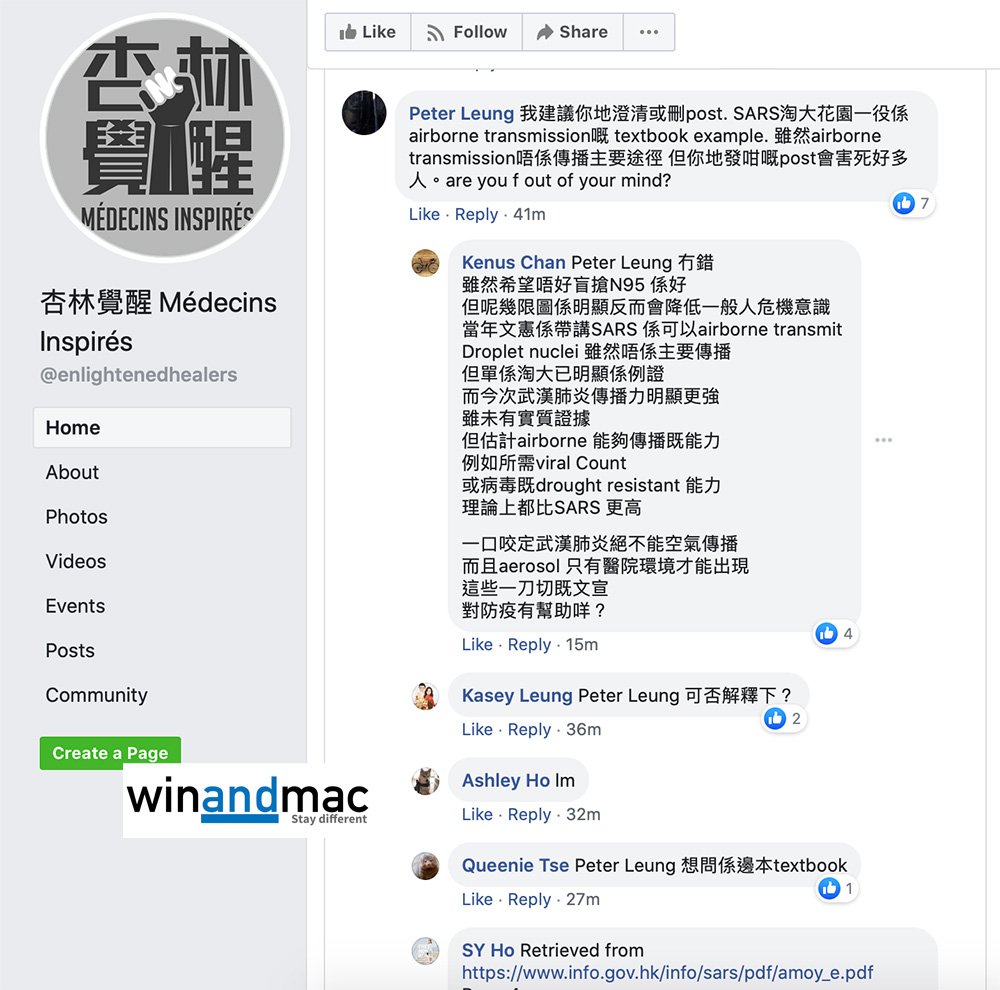Like Ashley Ho's comment
This screenshot has height=990, width=1000.
tap(477, 815)
